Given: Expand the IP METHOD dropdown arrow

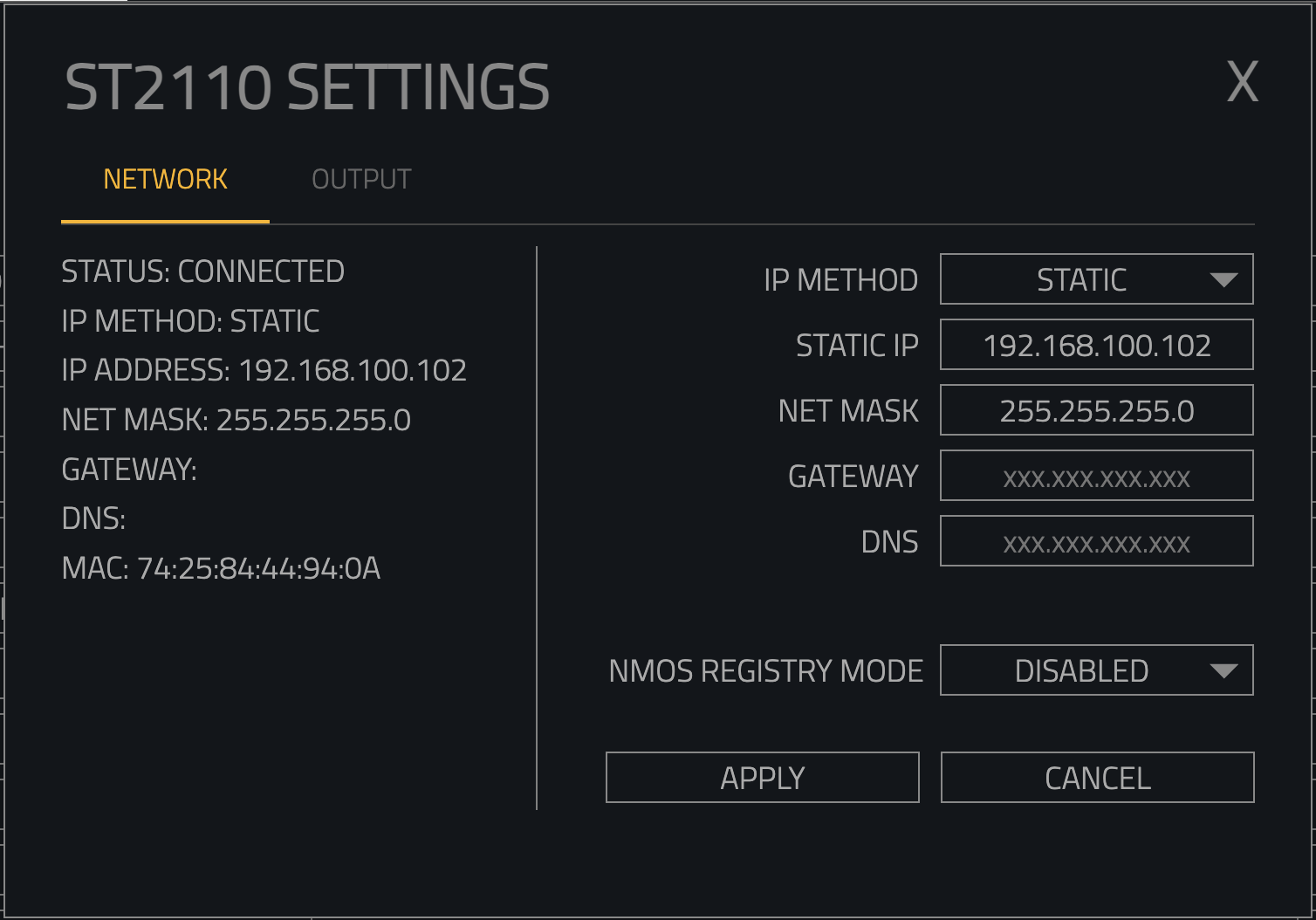Looking at the screenshot, I should (1223, 280).
